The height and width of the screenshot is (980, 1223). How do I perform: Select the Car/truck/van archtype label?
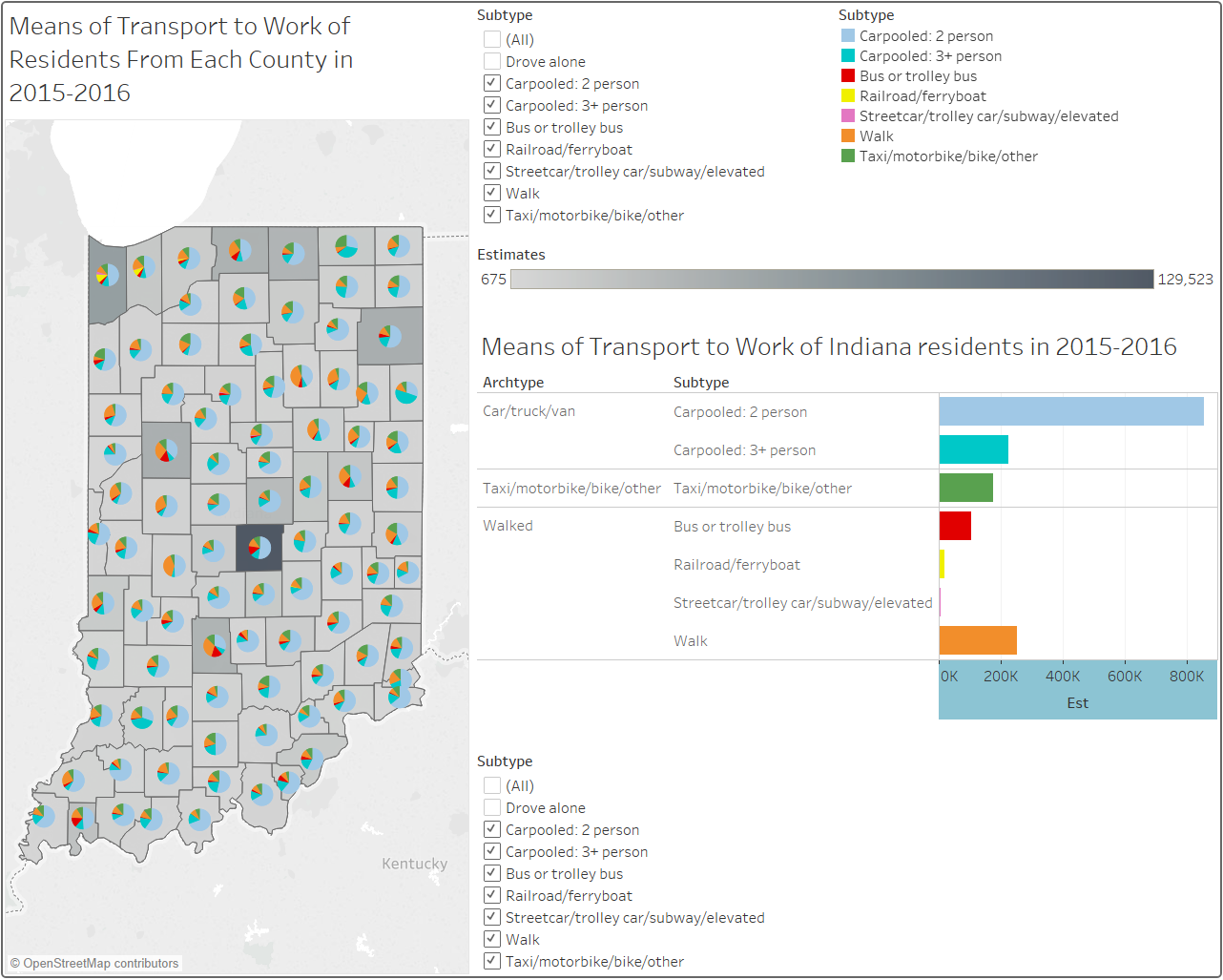(529, 411)
